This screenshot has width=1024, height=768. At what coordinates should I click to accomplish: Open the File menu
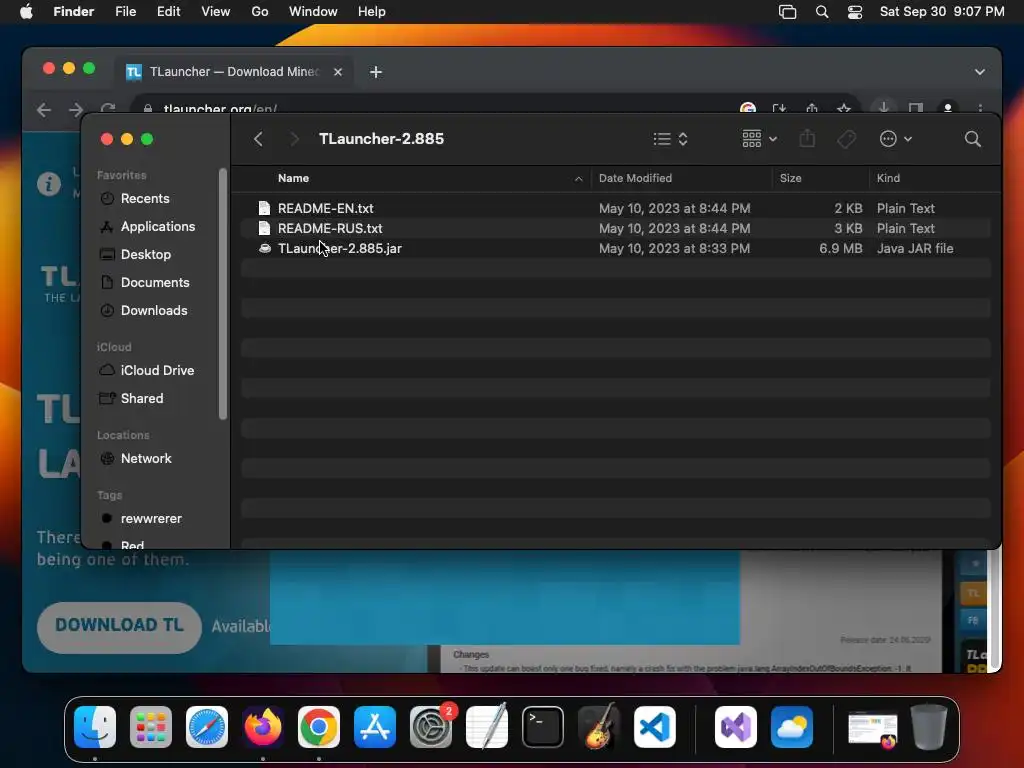click(125, 12)
